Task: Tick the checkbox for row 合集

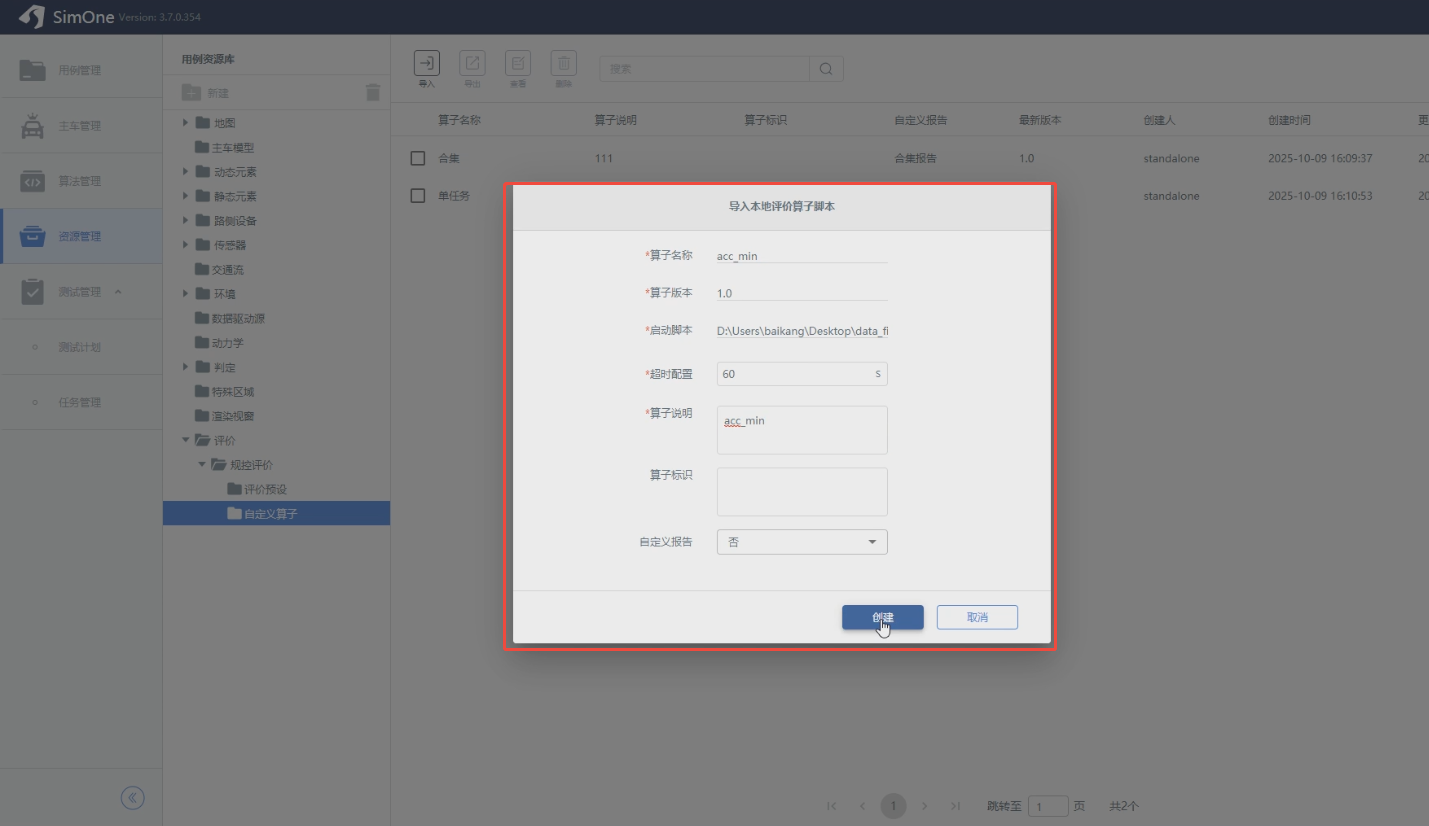Action: pyautogui.click(x=418, y=158)
